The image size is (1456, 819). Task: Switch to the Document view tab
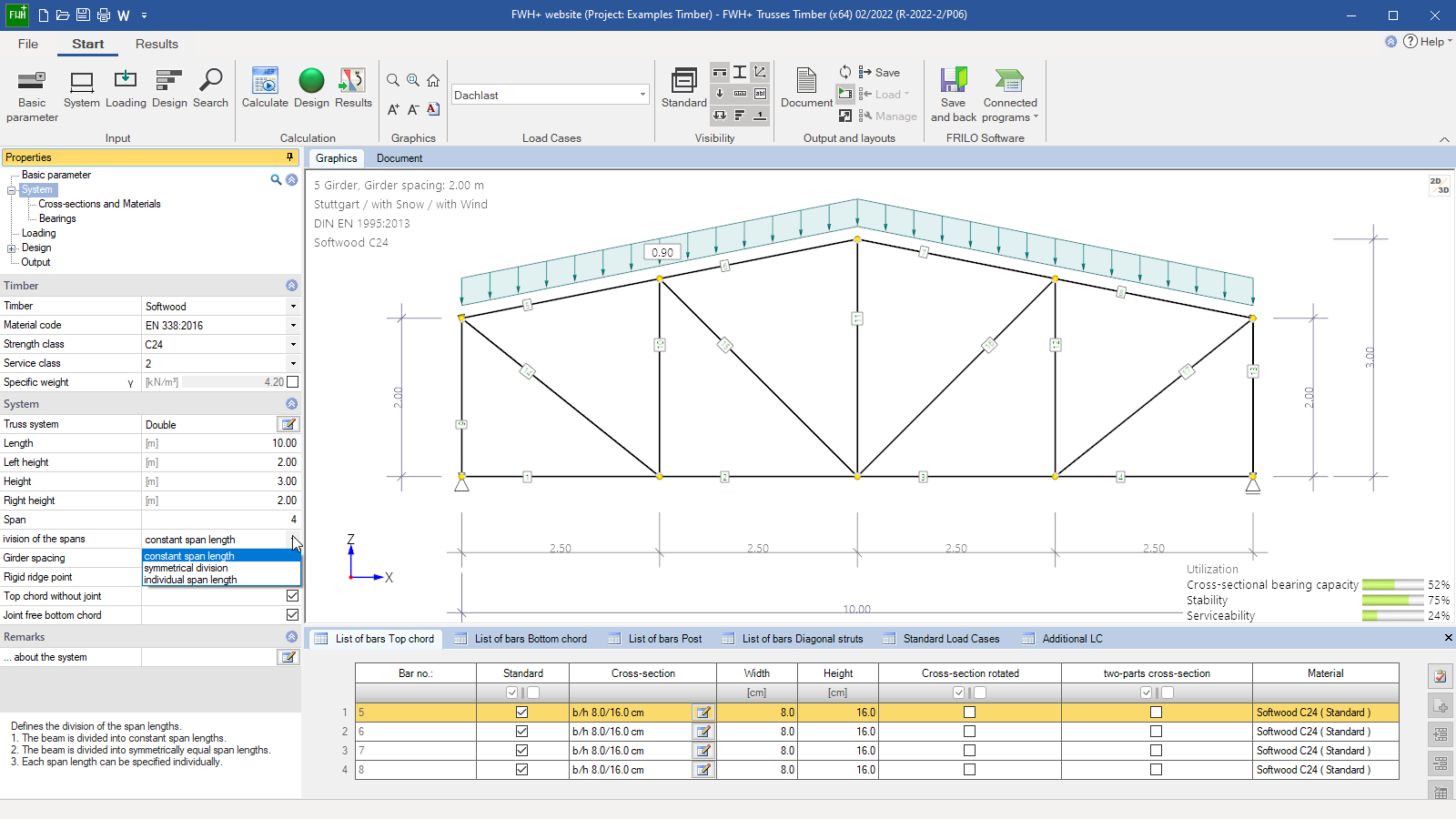pyautogui.click(x=399, y=158)
